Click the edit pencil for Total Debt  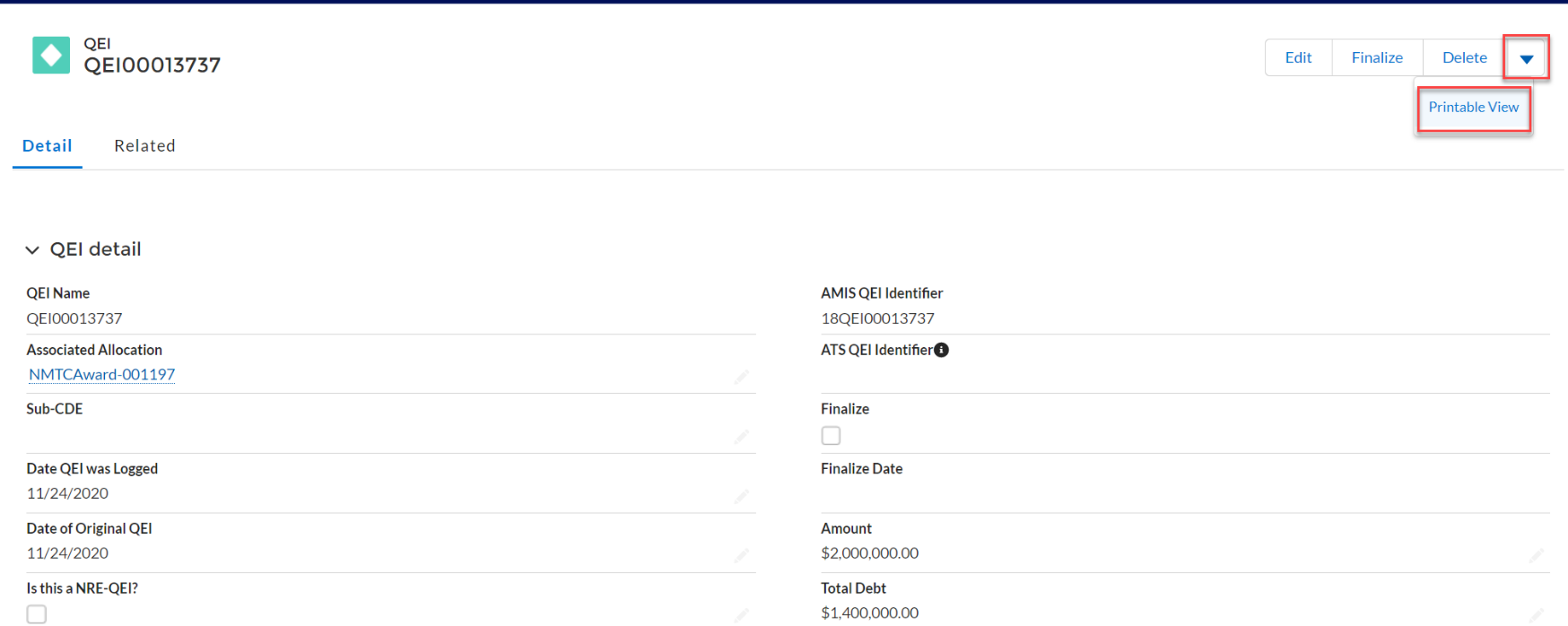pyautogui.click(x=1536, y=615)
